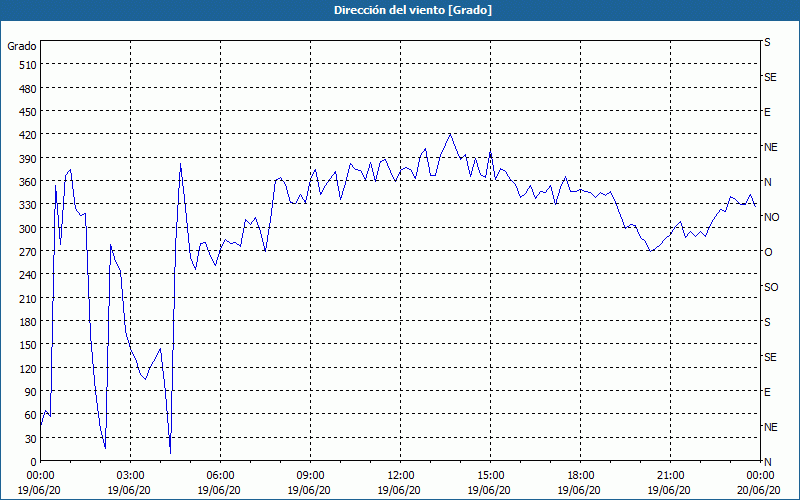
Task: Click the 'NE' compass label at the 45 level
Action: pos(771,427)
